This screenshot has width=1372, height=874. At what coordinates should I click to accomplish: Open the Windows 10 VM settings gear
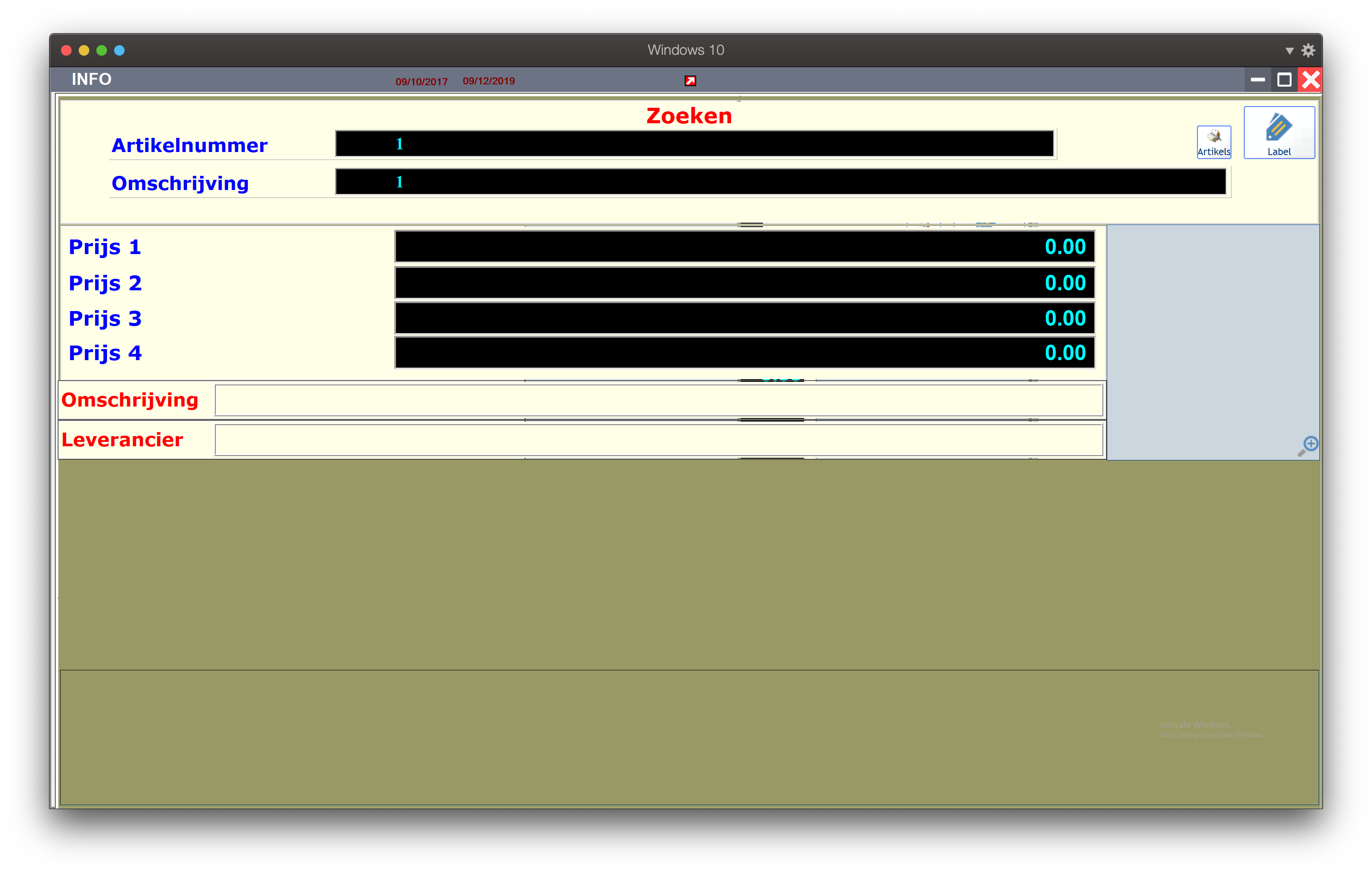(x=1308, y=50)
